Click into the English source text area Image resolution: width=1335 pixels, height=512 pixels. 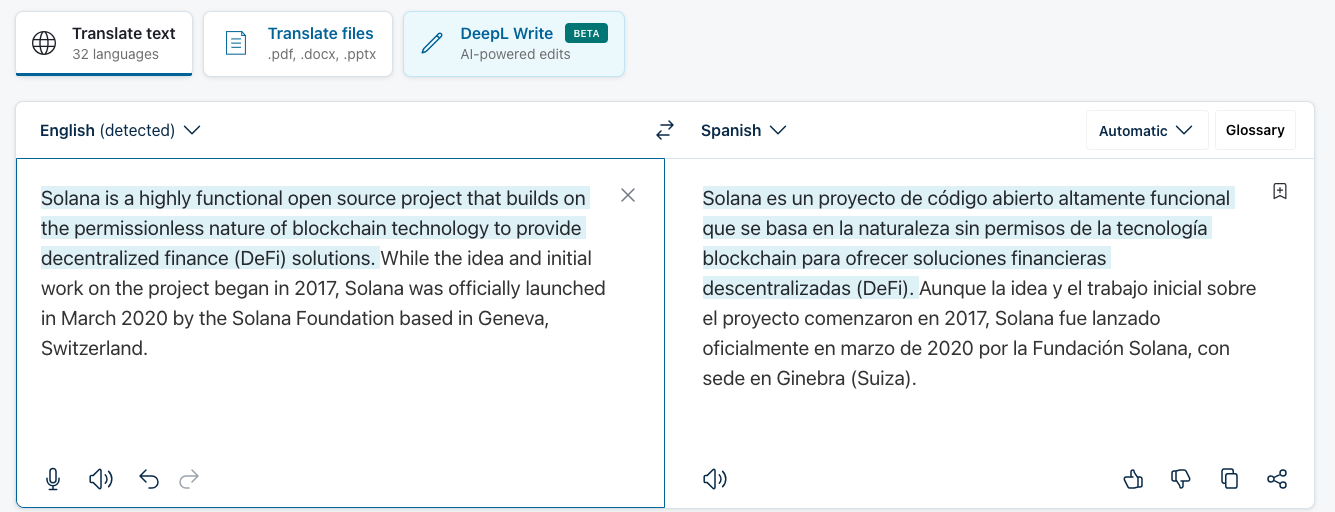340,333
